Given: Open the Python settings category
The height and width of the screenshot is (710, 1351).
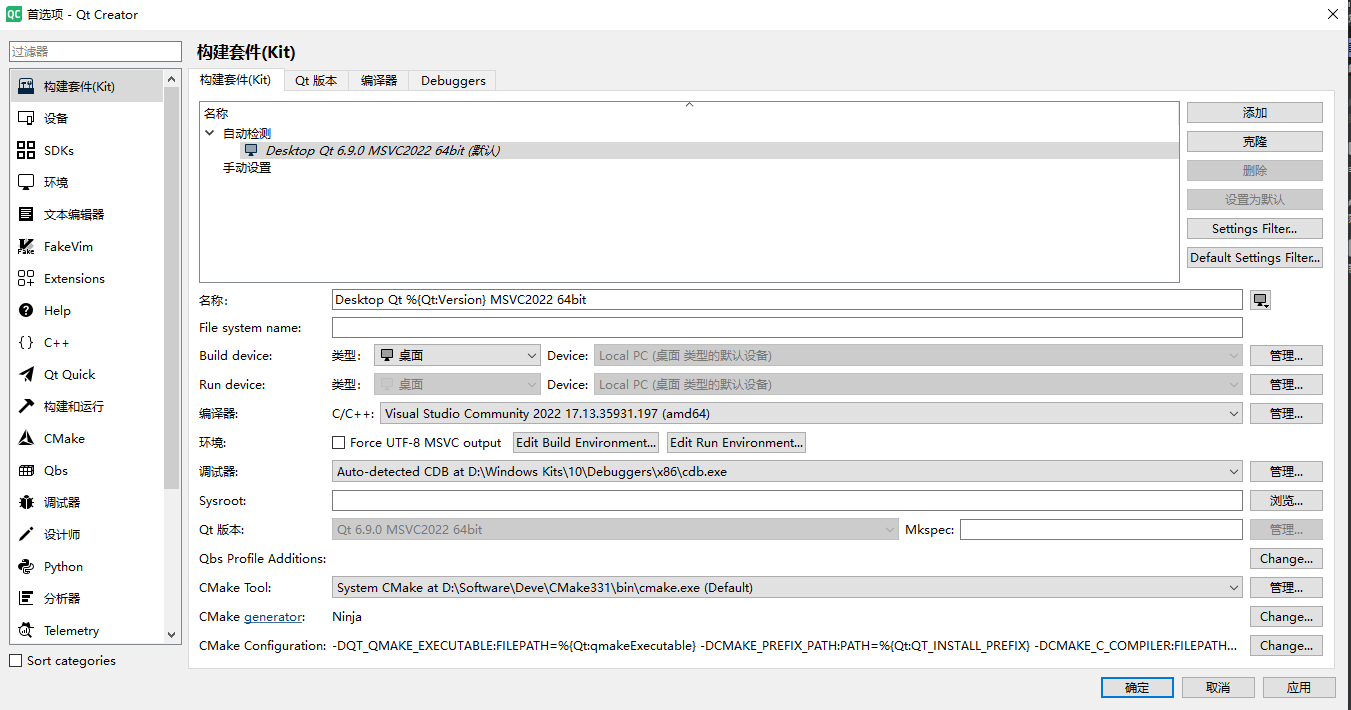Looking at the screenshot, I should pyautogui.click(x=87, y=566).
